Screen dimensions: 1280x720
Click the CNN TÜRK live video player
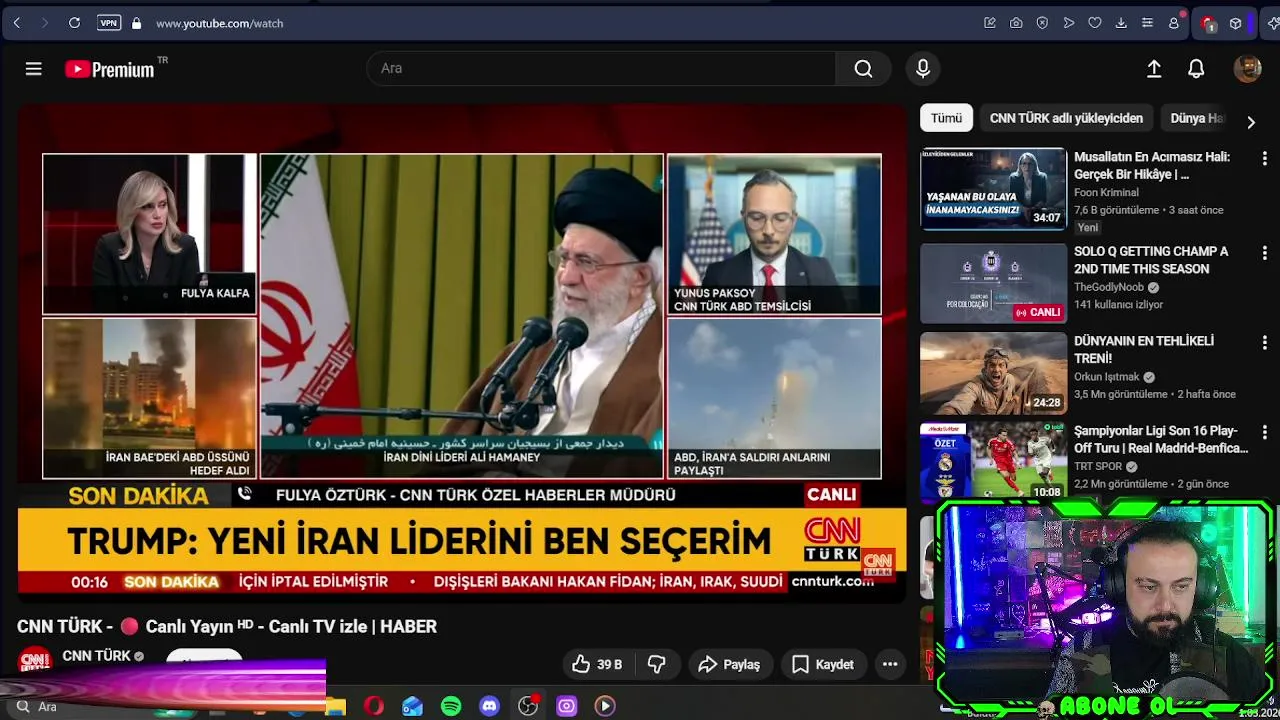coord(462,353)
